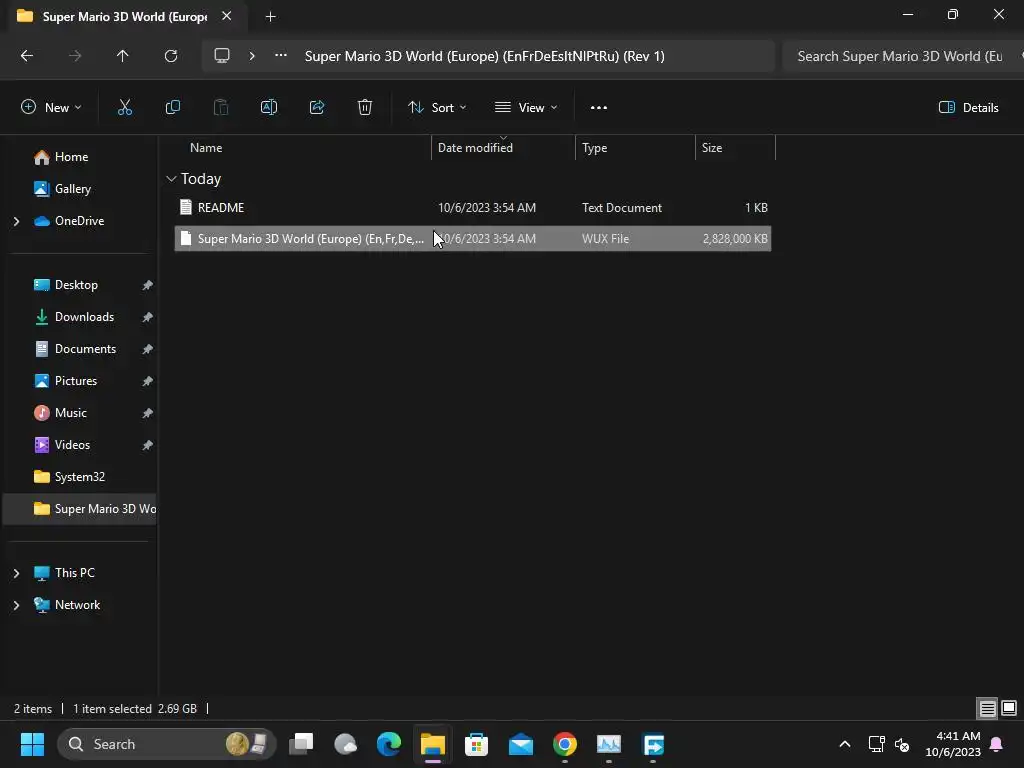Screen dimensions: 1024x768
Task: Open Home in the sidebar
Action: click(x=71, y=157)
